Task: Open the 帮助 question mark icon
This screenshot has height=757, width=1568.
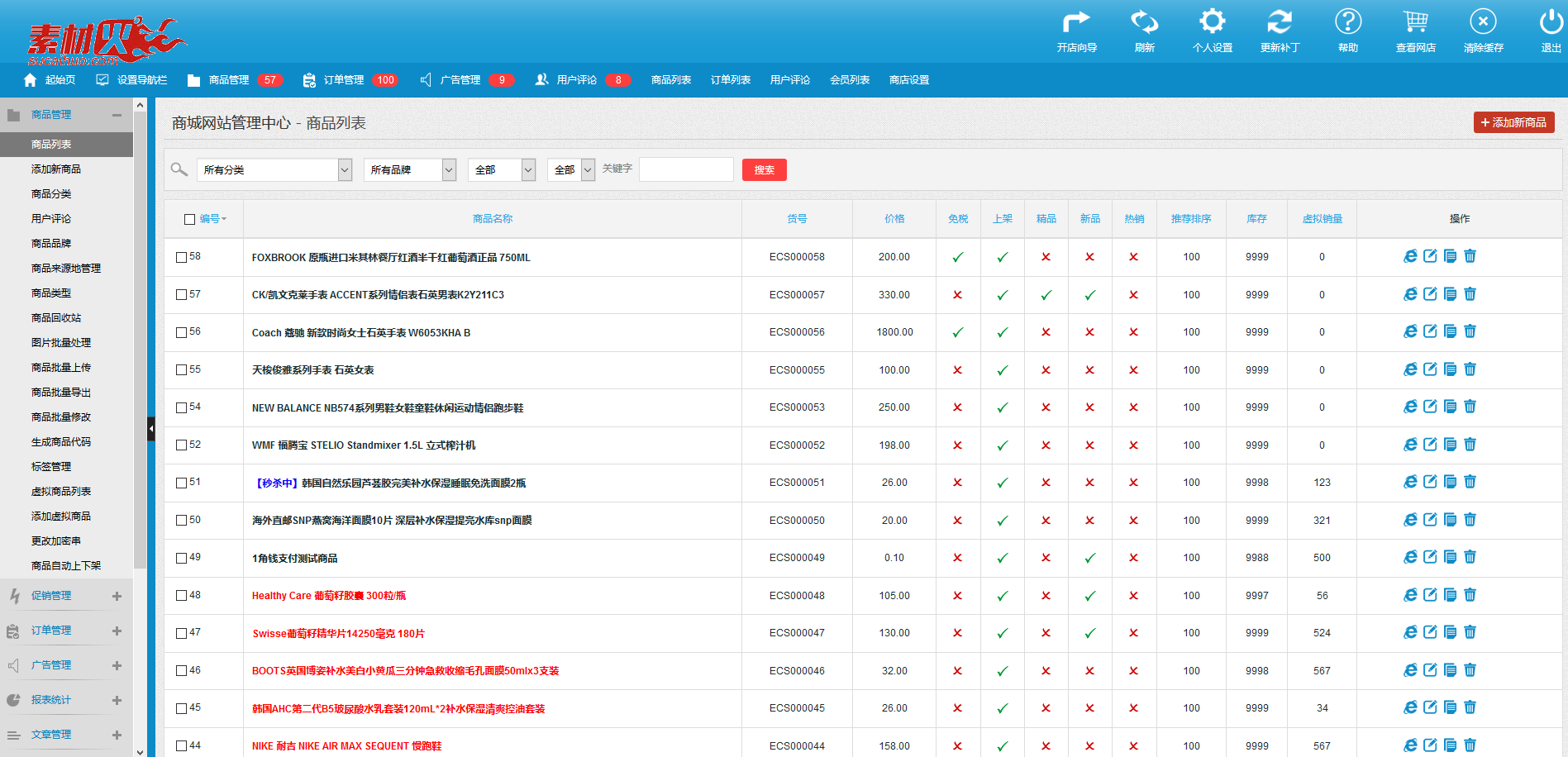Action: (x=1348, y=21)
